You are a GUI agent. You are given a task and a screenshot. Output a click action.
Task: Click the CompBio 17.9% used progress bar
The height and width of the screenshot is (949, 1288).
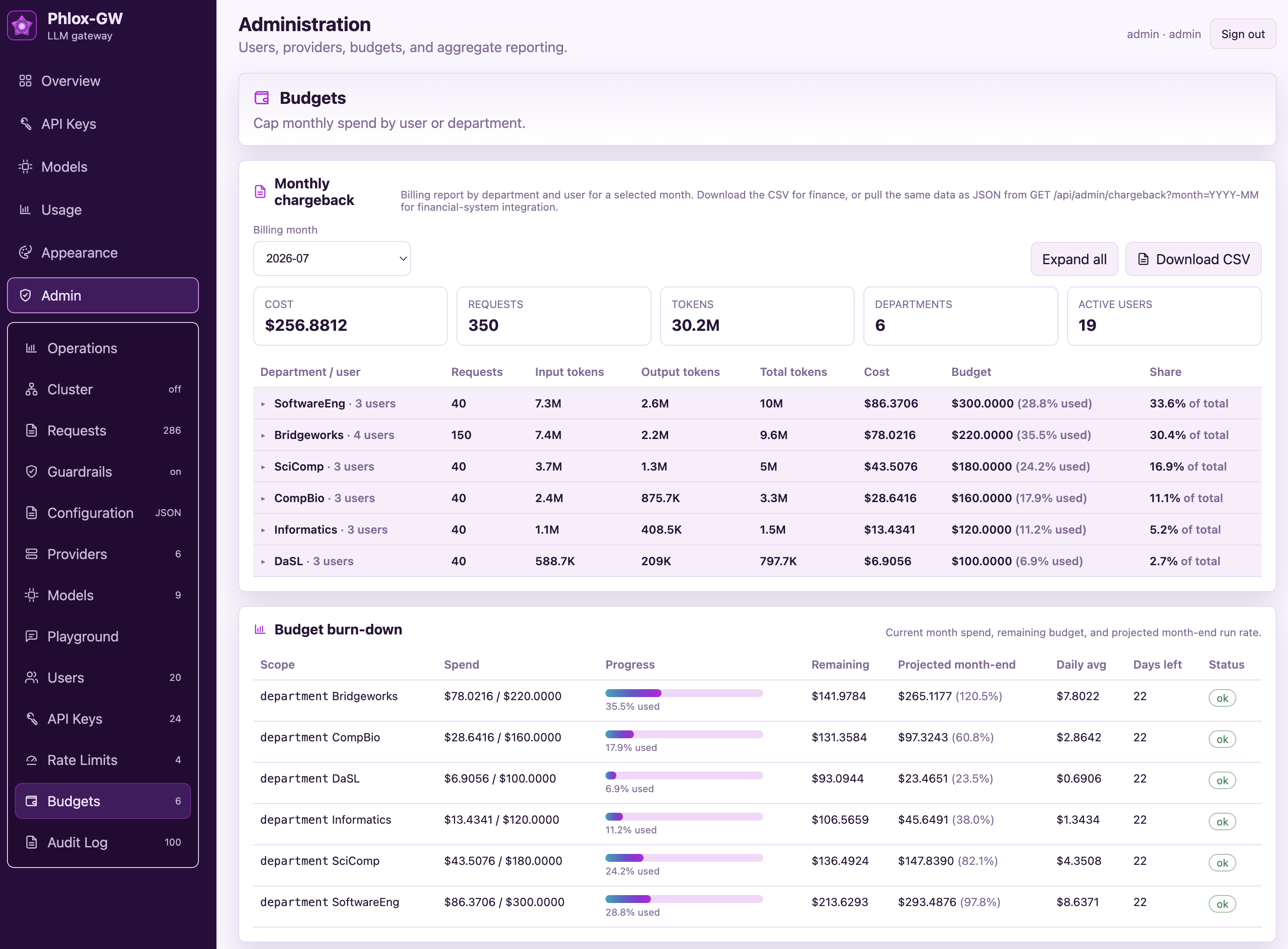coord(684,734)
